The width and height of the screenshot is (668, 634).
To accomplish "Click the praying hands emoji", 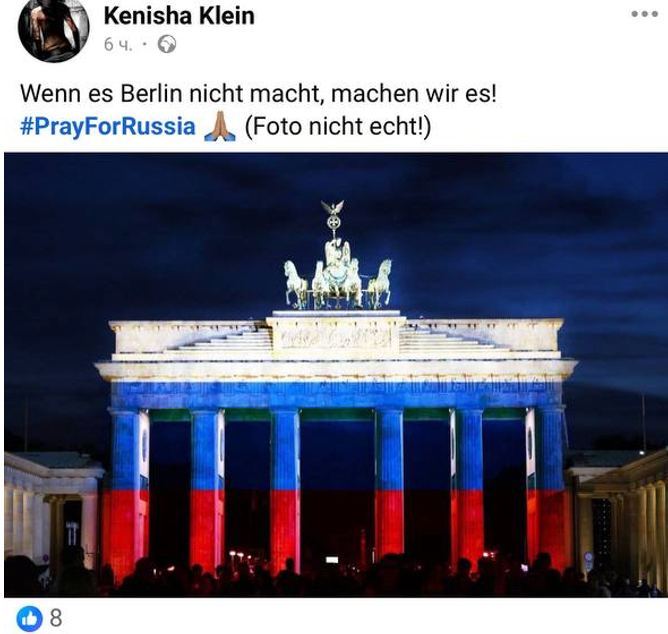I will (x=220, y=127).
